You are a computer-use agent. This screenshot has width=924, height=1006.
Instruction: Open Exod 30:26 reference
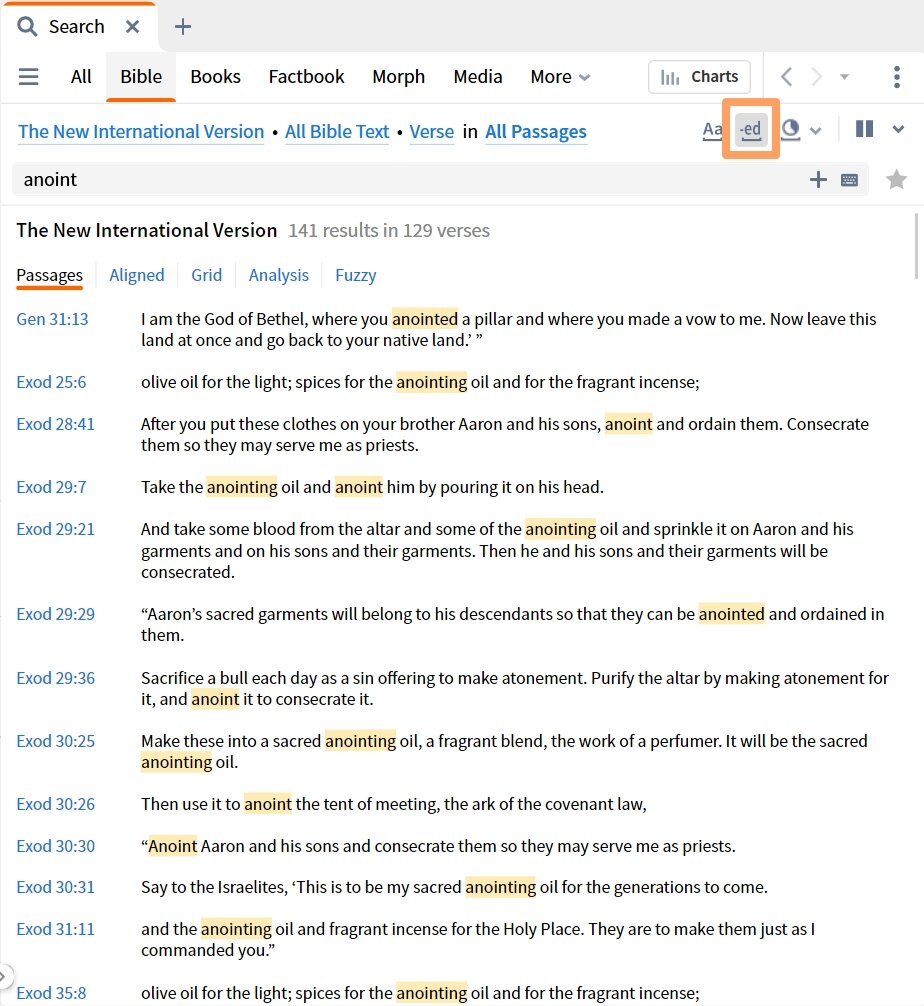pos(55,805)
